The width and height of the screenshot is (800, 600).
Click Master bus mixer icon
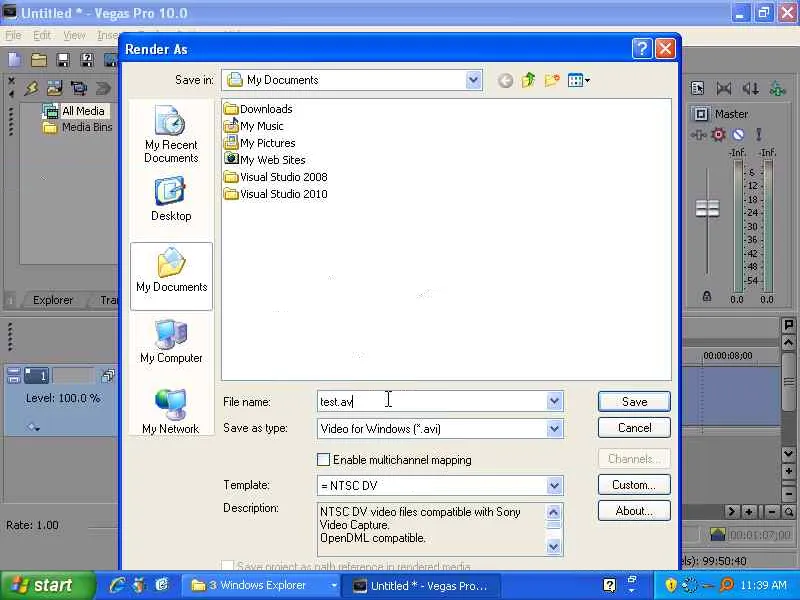[701, 114]
